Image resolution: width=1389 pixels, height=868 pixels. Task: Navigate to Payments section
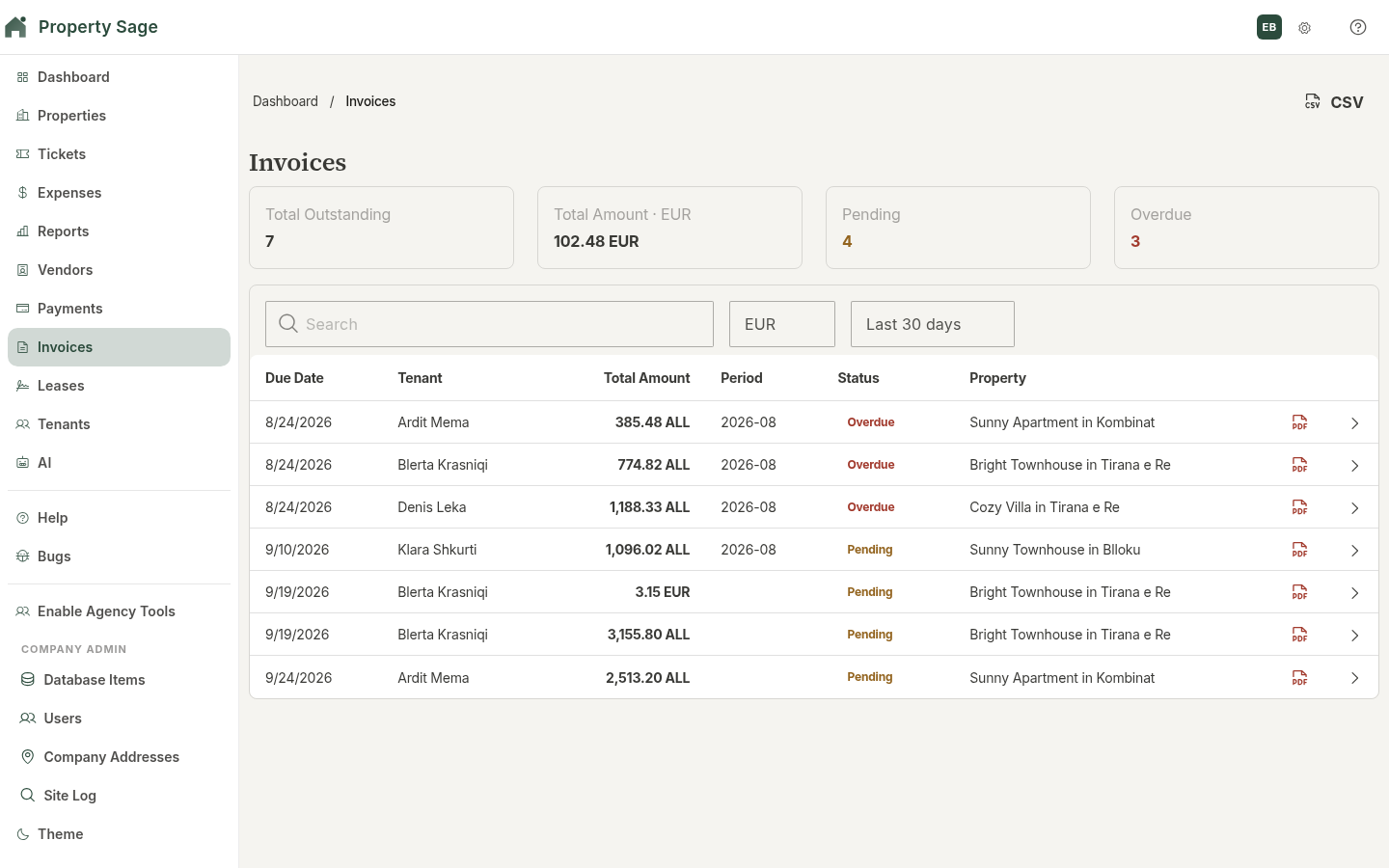click(119, 309)
